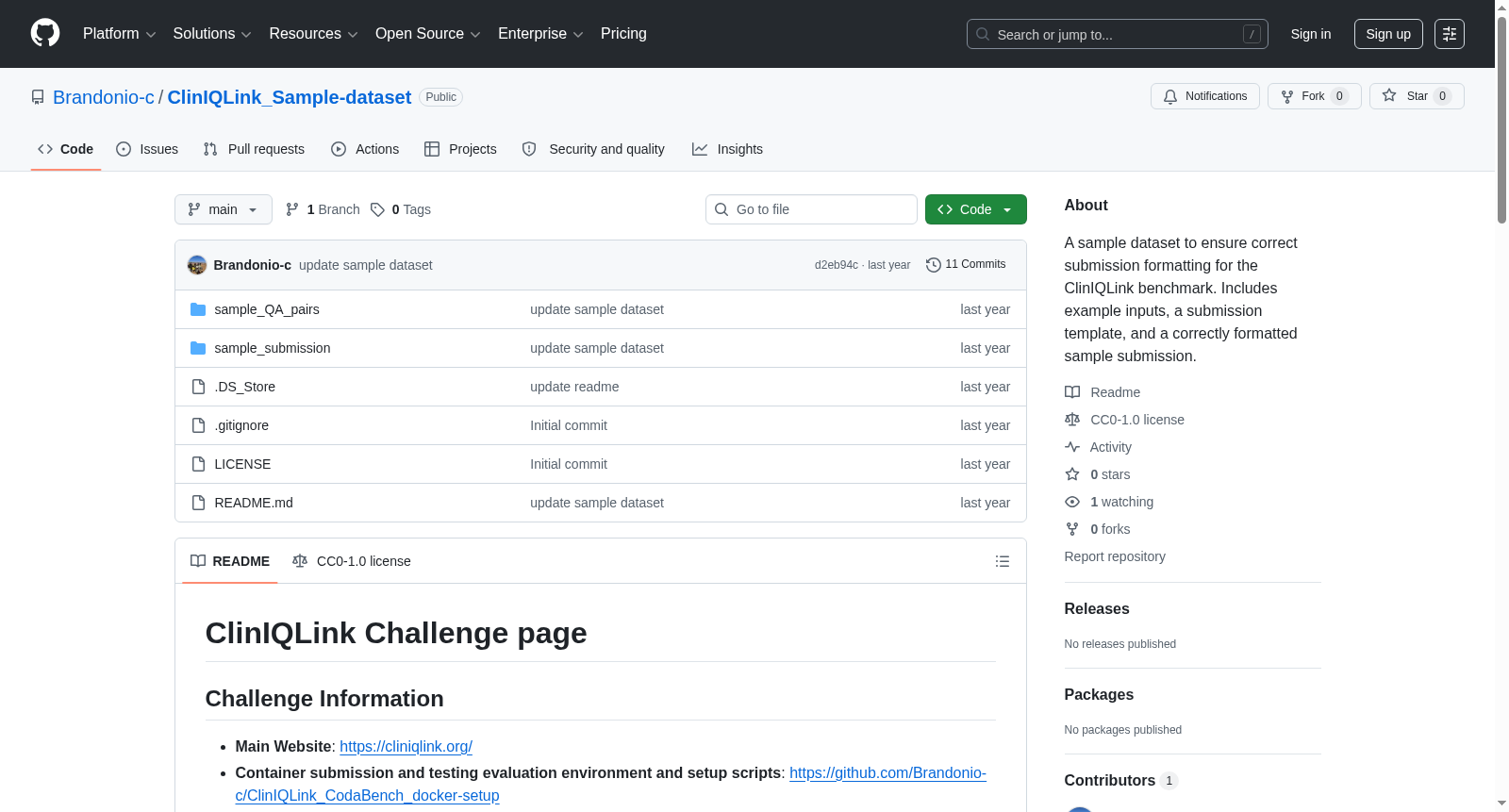Click the bell icon in the Notifications button
The height and width of the screenshot is (812, 1509).
[x=1170, y=96]
